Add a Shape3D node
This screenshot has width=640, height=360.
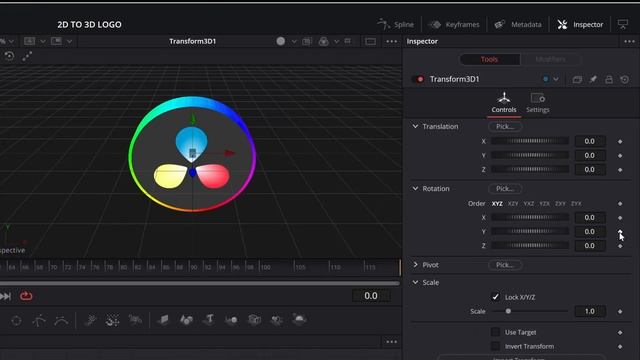[x=187, y=320]
